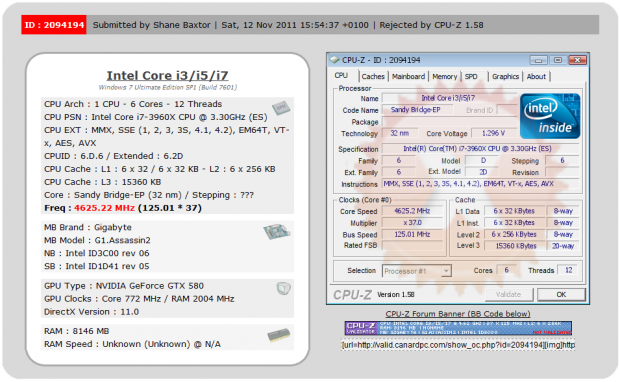
Task: Open the SPD tab
Action: [x=471, y=76]
